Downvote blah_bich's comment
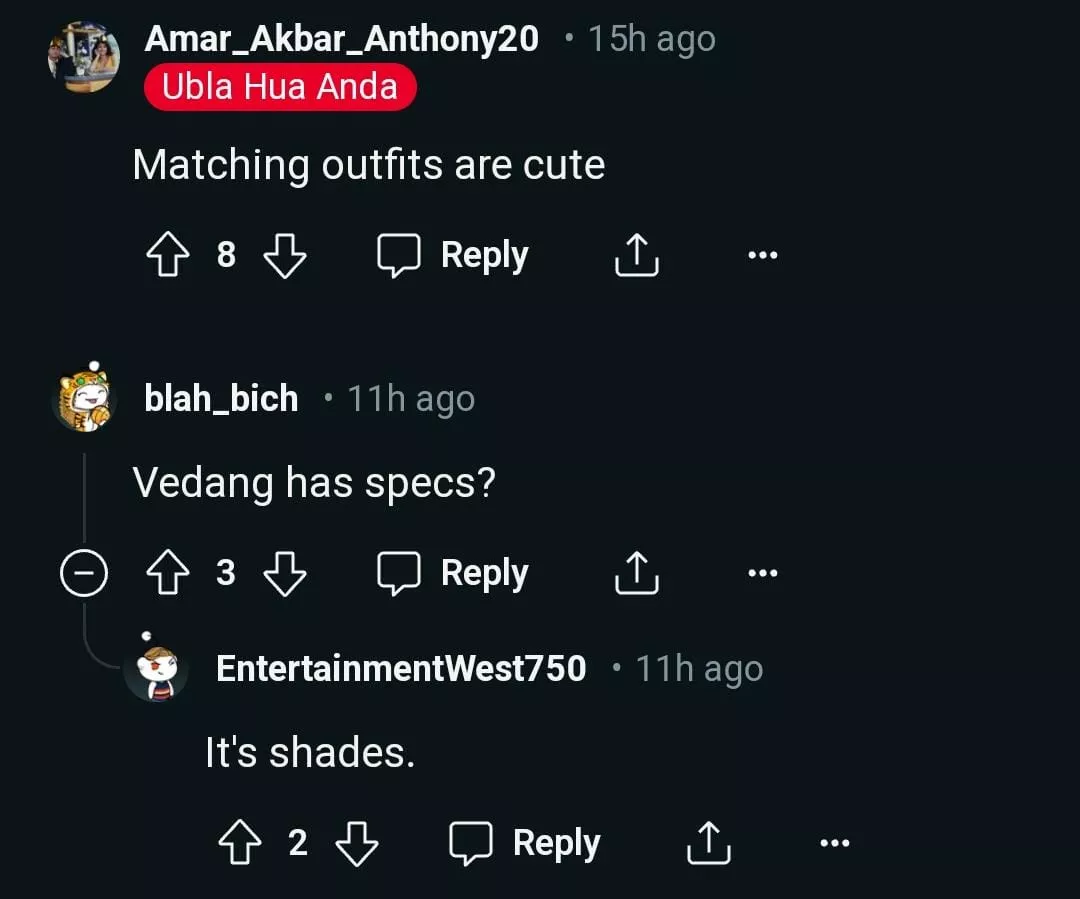The width and height of the screenshot is (1080, 899). [284, 574]
